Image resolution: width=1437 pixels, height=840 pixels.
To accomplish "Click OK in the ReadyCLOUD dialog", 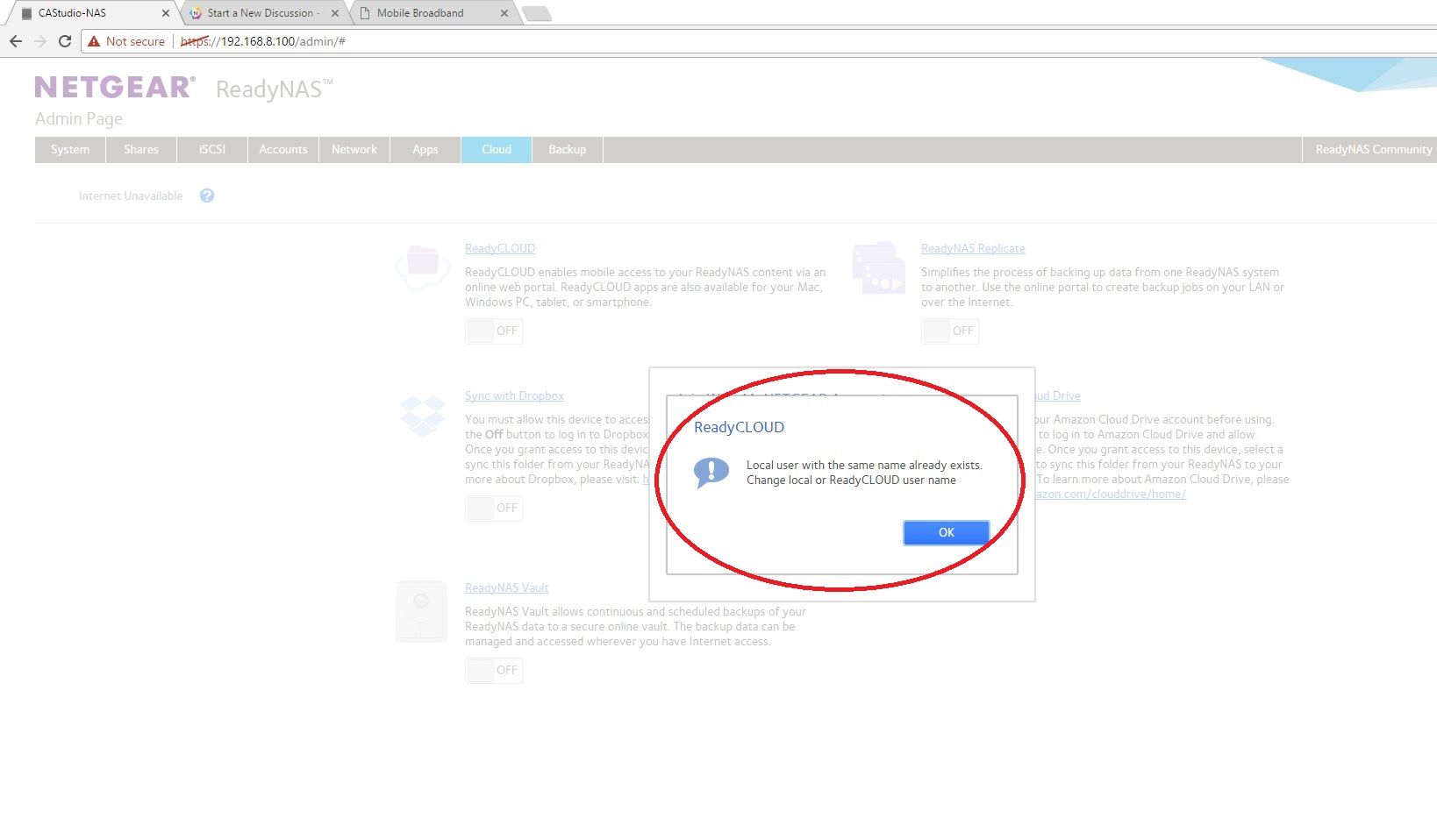I will click(x=946, y=532).
